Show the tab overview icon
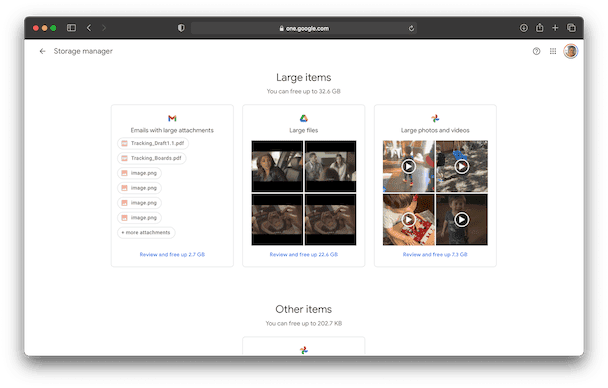The width and height of the screenshot is (608, 388). click(571, 28)
